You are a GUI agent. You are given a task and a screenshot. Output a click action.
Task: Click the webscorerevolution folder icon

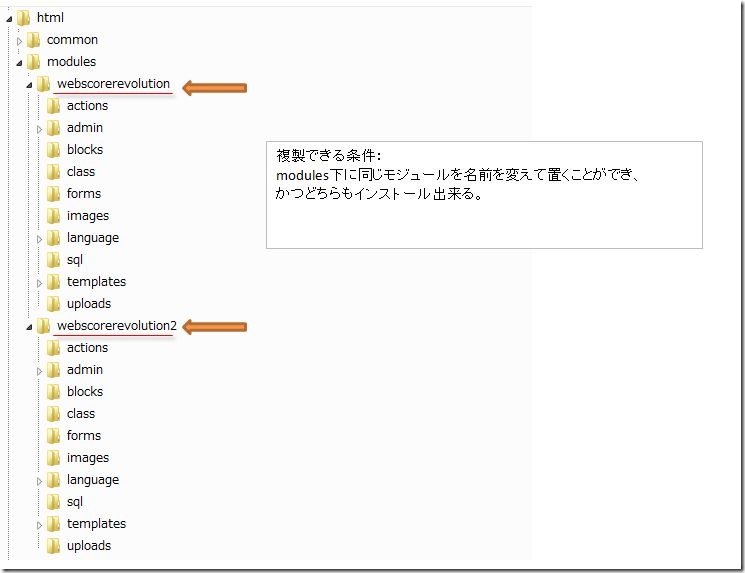[x=43, y=84]
